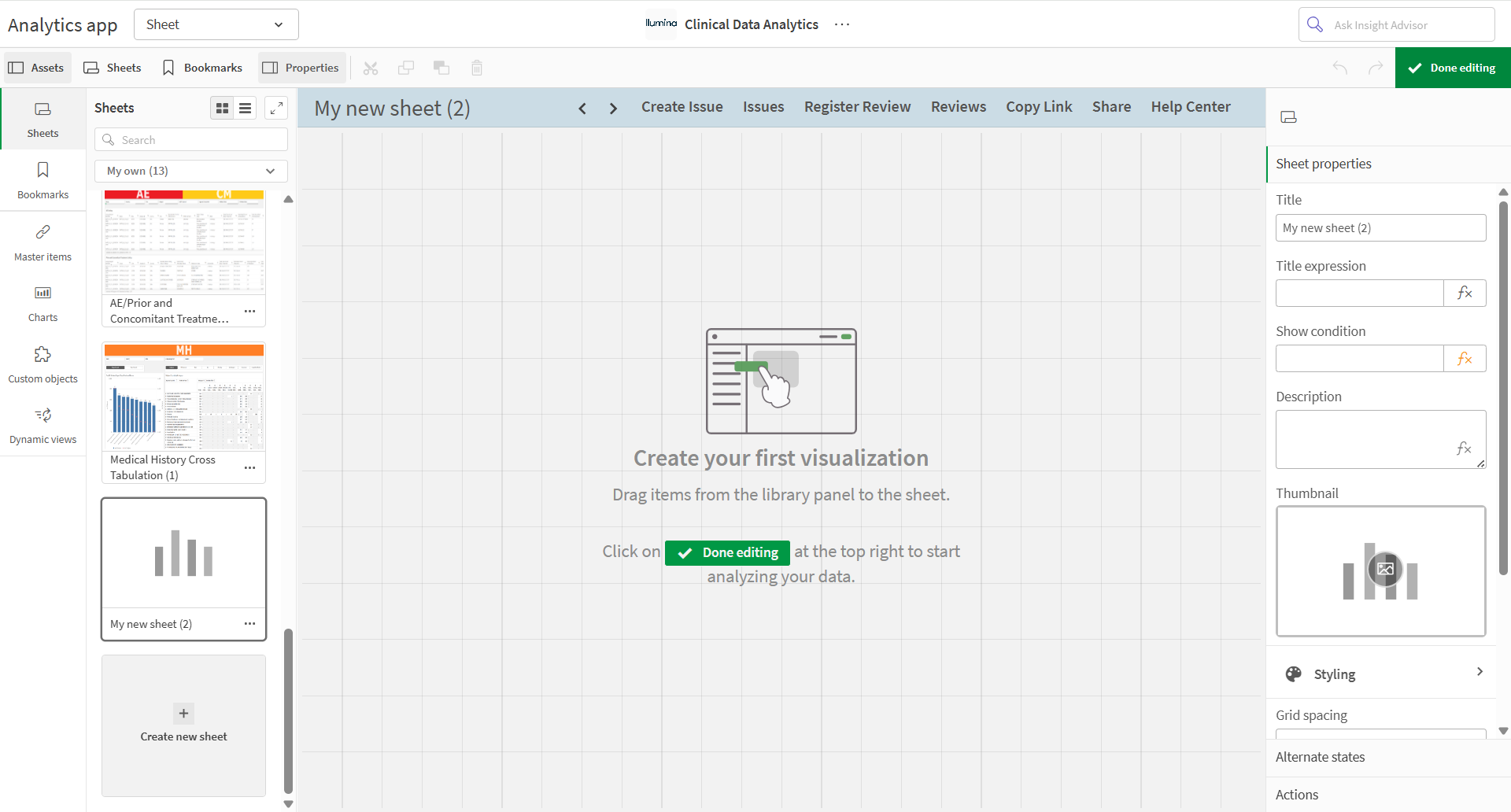Click the sheet title My new sheet (2)
This screenshot has width=1511, height=812.
[393, 108]
